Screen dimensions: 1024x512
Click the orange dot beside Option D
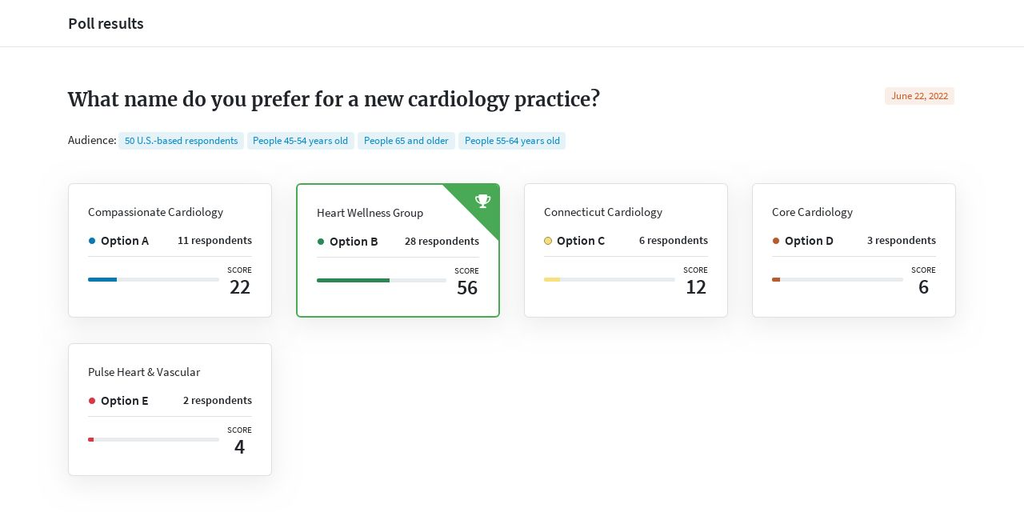(x=776, y=240)
